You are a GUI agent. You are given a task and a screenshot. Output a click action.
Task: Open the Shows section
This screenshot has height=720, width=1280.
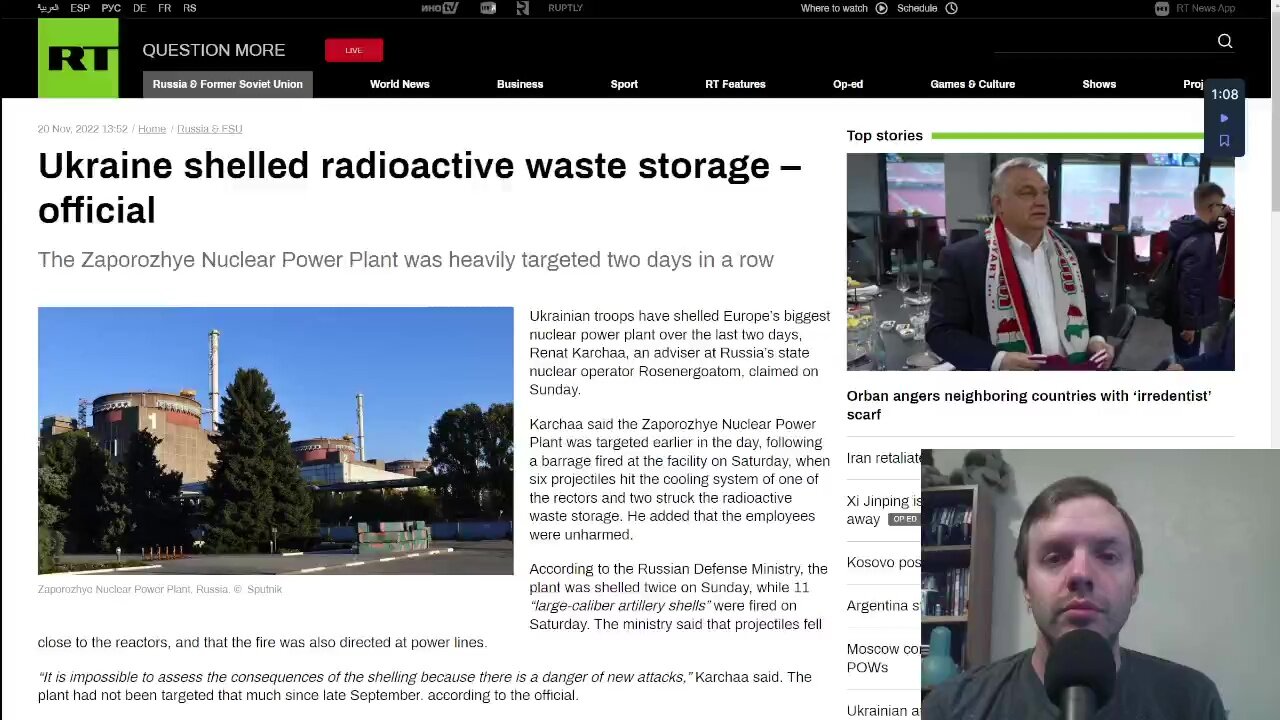(x=1099, y=84)
